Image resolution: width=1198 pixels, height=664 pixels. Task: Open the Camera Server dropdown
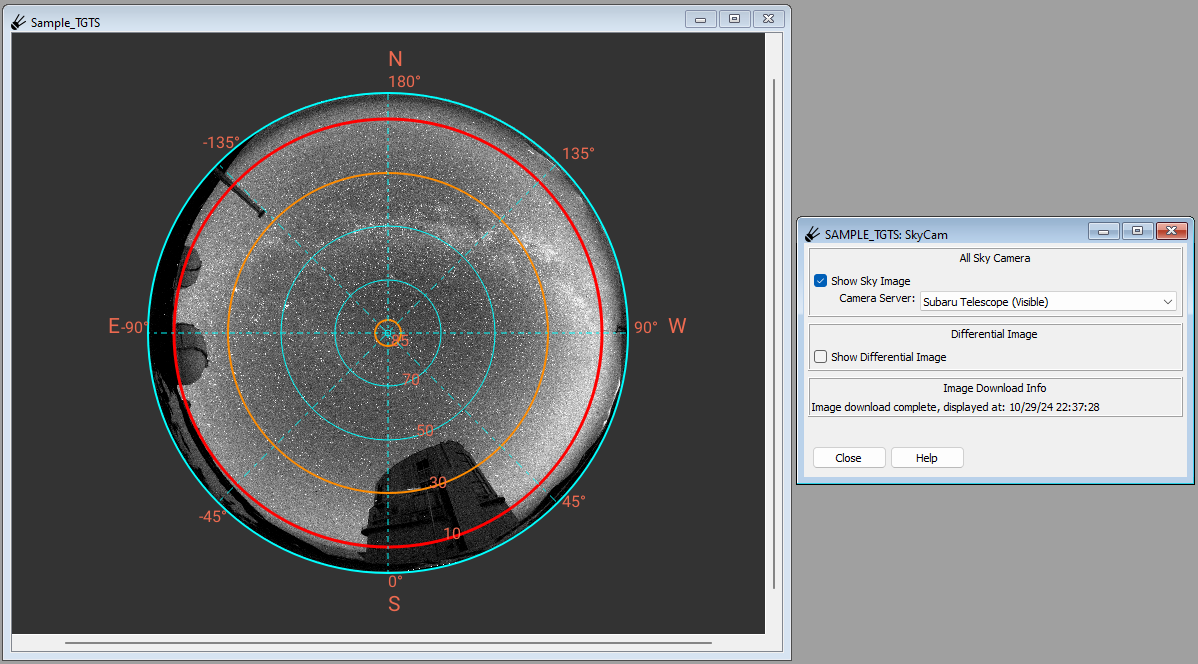click(1047, 302)
